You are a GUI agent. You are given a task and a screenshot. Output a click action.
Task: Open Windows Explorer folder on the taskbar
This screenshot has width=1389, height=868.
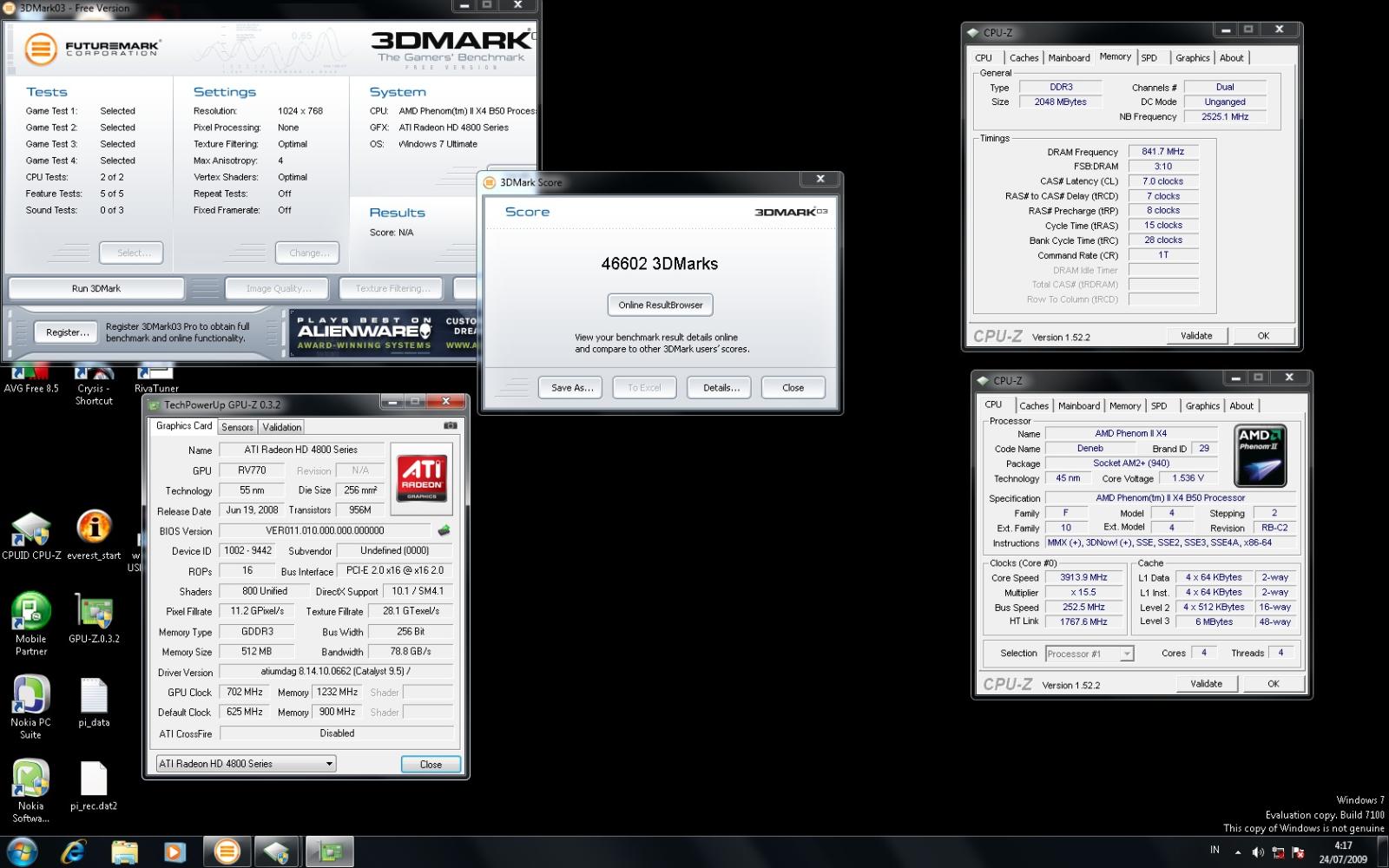coord(124,852)
